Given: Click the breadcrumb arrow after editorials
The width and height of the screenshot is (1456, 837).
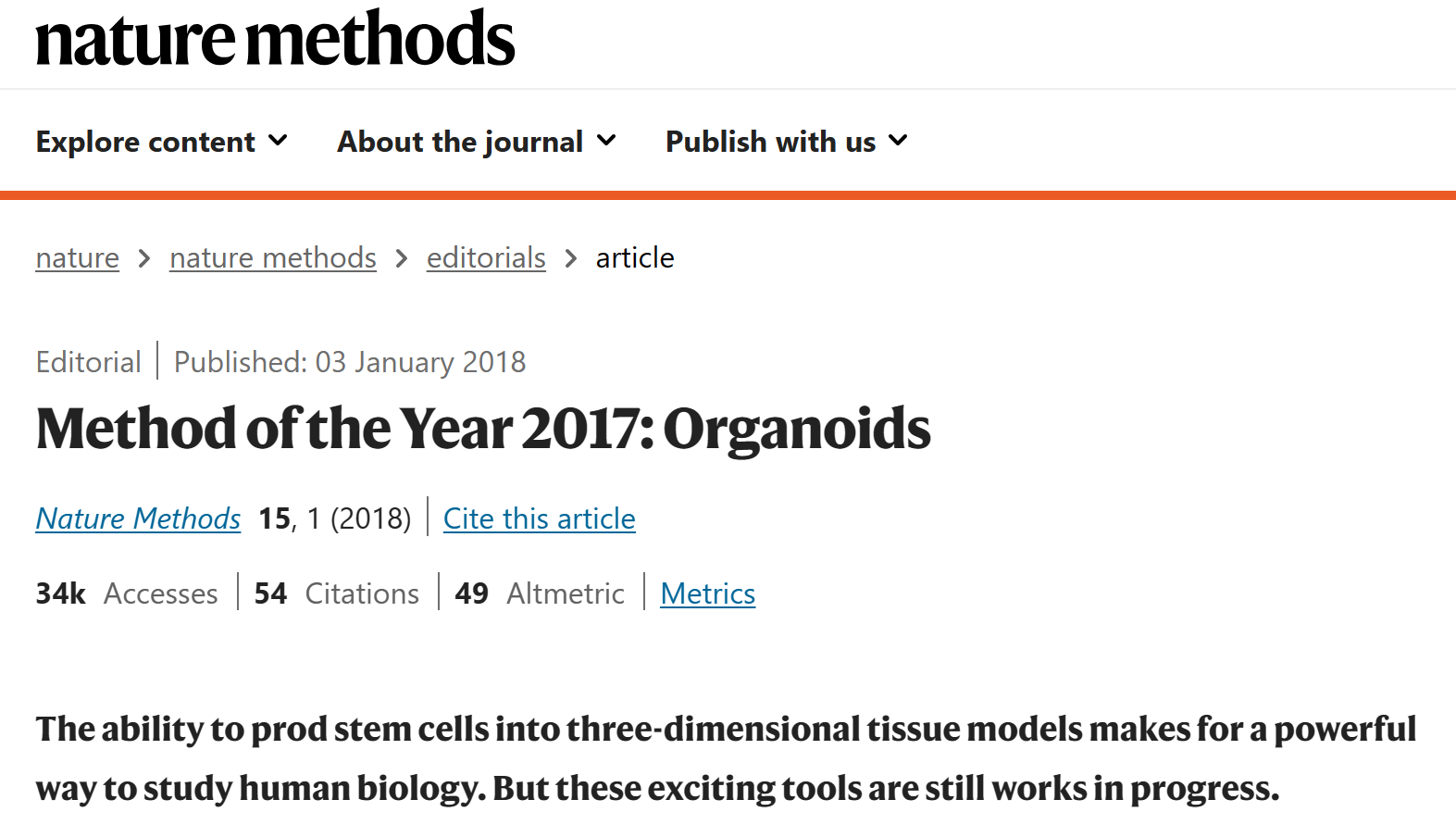Looking at the screenshot, I should tap(571, 258).
